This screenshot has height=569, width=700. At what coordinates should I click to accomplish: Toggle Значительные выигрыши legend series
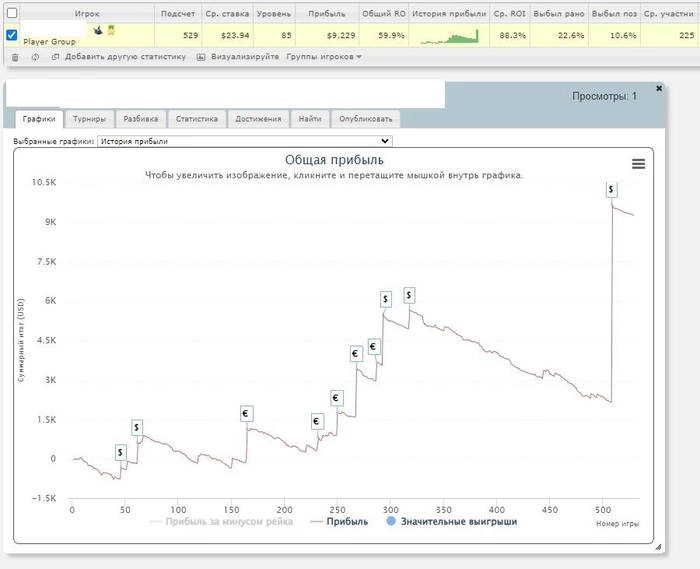452,522
